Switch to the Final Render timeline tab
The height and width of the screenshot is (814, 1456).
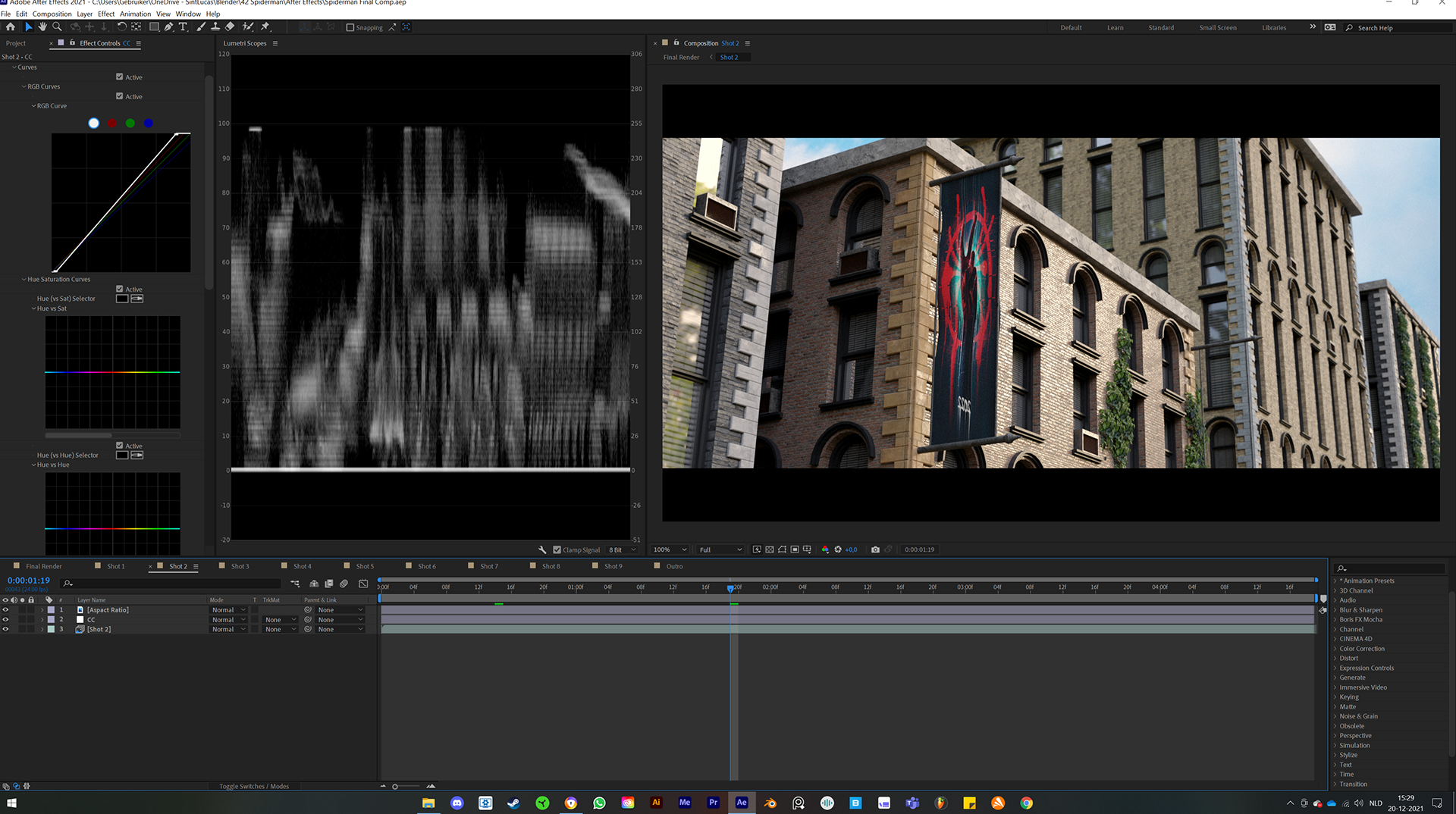click(44, 566)
